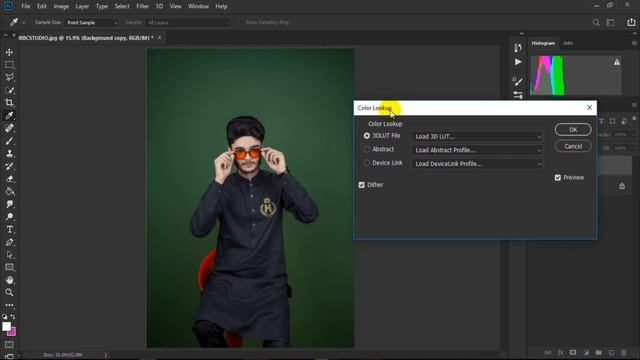640x360 pixels.
Task: Open the Load 3D LUT dropdown
Action: click(x=478, y=137)
